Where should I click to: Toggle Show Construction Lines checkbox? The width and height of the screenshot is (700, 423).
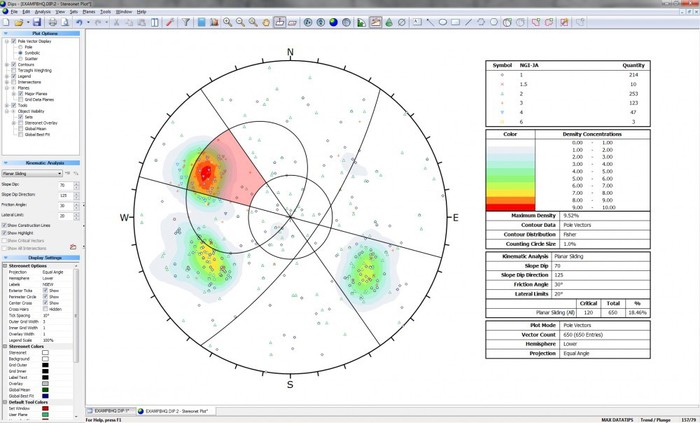click(5, 226)
